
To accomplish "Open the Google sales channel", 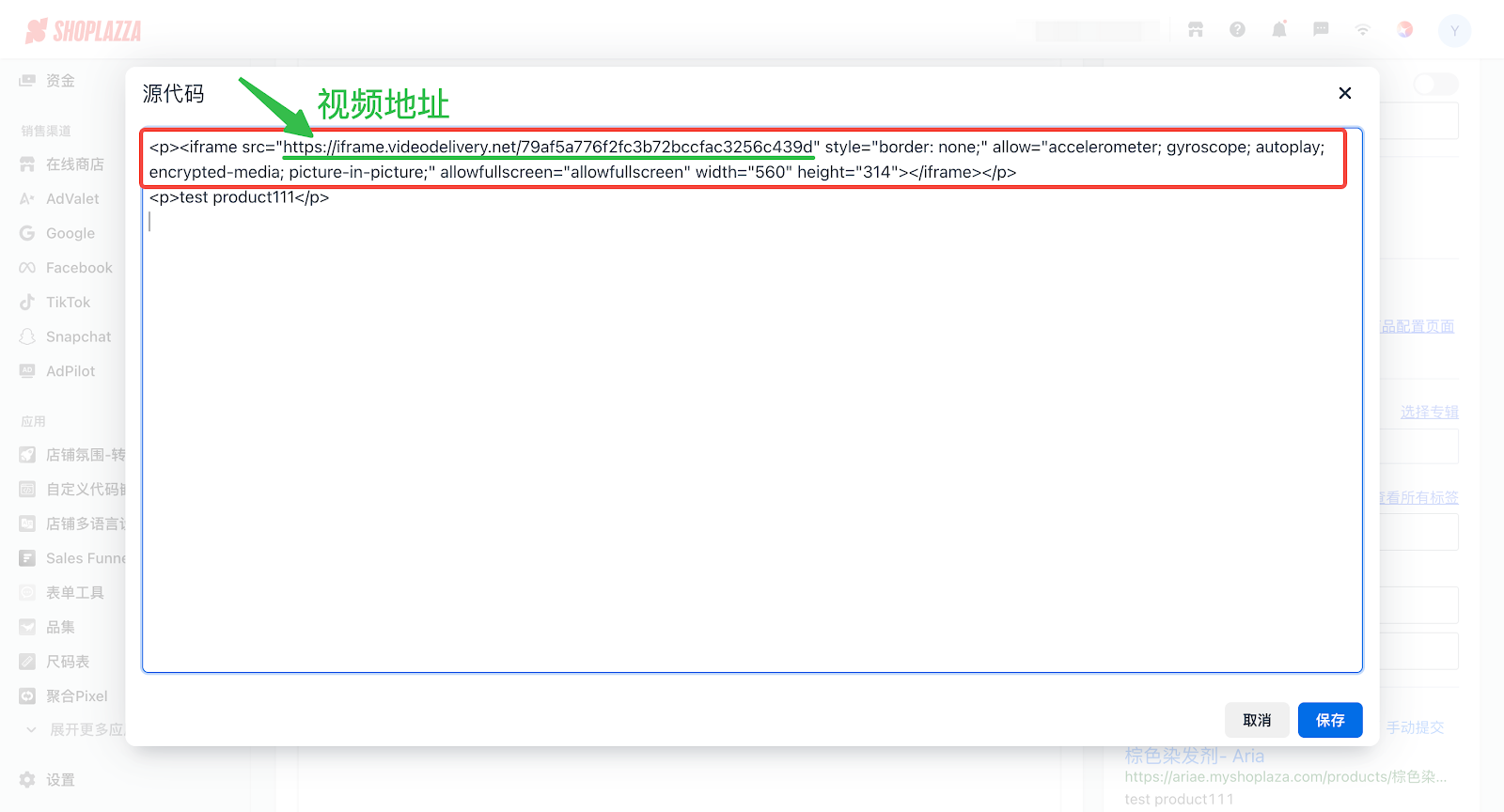I will pyautogui.click(x=70, y=233).
